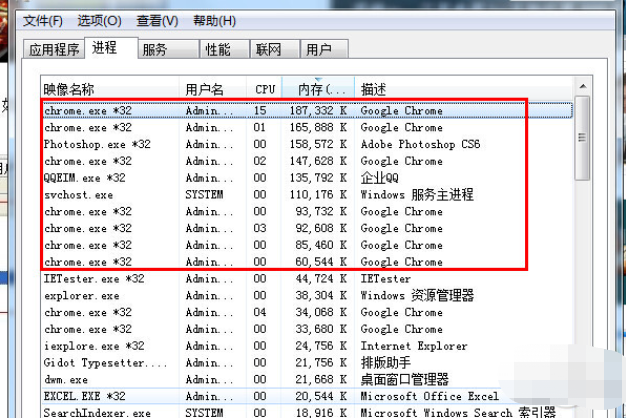The height and width of the screenshot is (418, 626).
Task: Click the vertical scrollbar thumb
Action: (582, 138)
